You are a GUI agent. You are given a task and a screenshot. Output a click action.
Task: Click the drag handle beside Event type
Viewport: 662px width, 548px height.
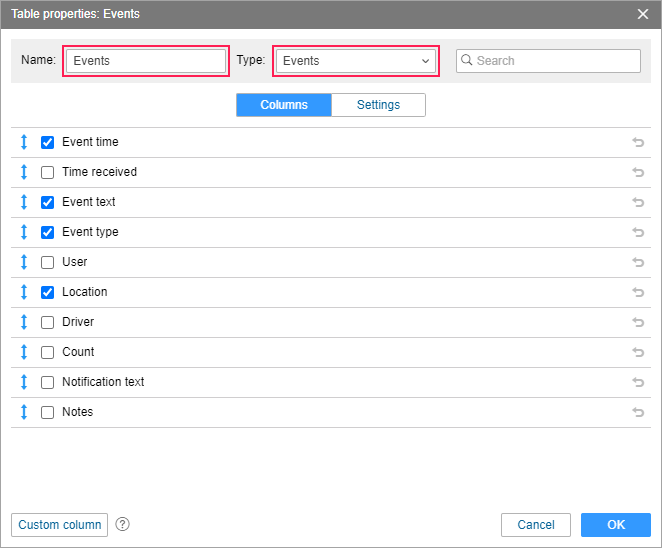coord(23,232)
